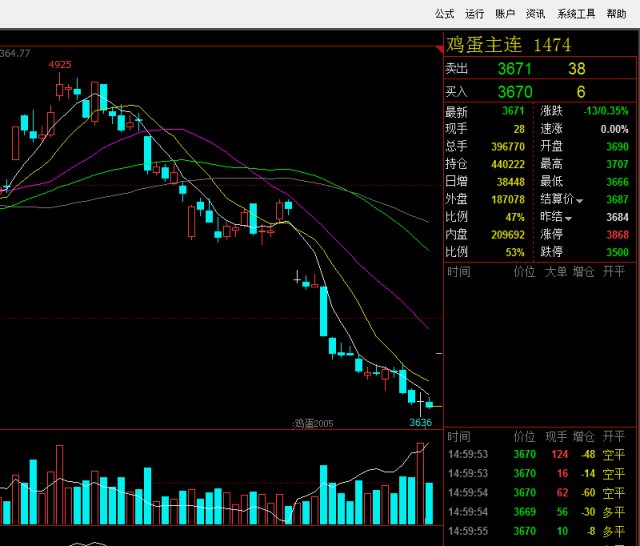The height and width of the screenshot is (546, 640).
Task: Expand the 昨结 dropdown arrow
Action: click(568, 219)
